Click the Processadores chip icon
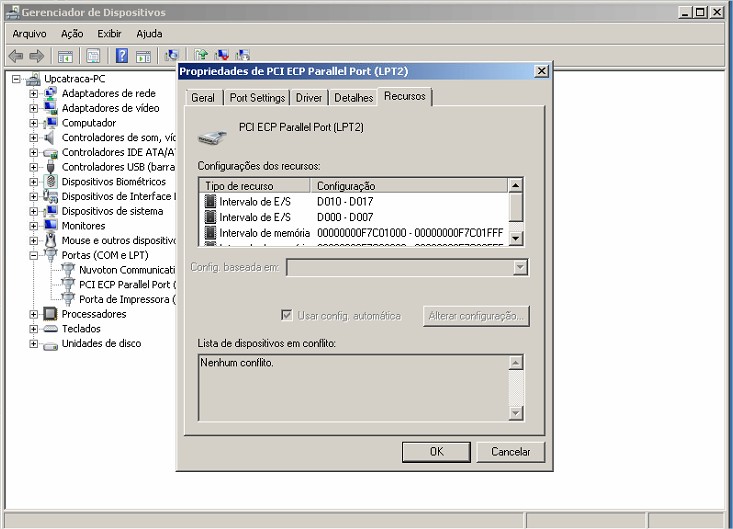Screen dimensions: 733x529 (50, 314)
